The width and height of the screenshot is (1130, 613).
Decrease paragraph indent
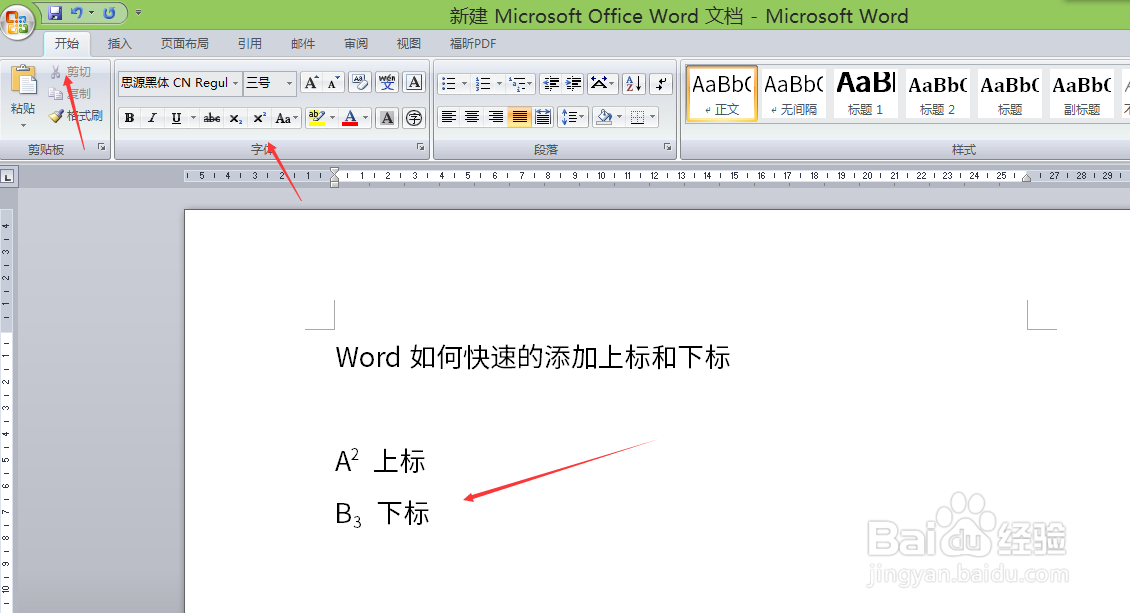point(551,84)
